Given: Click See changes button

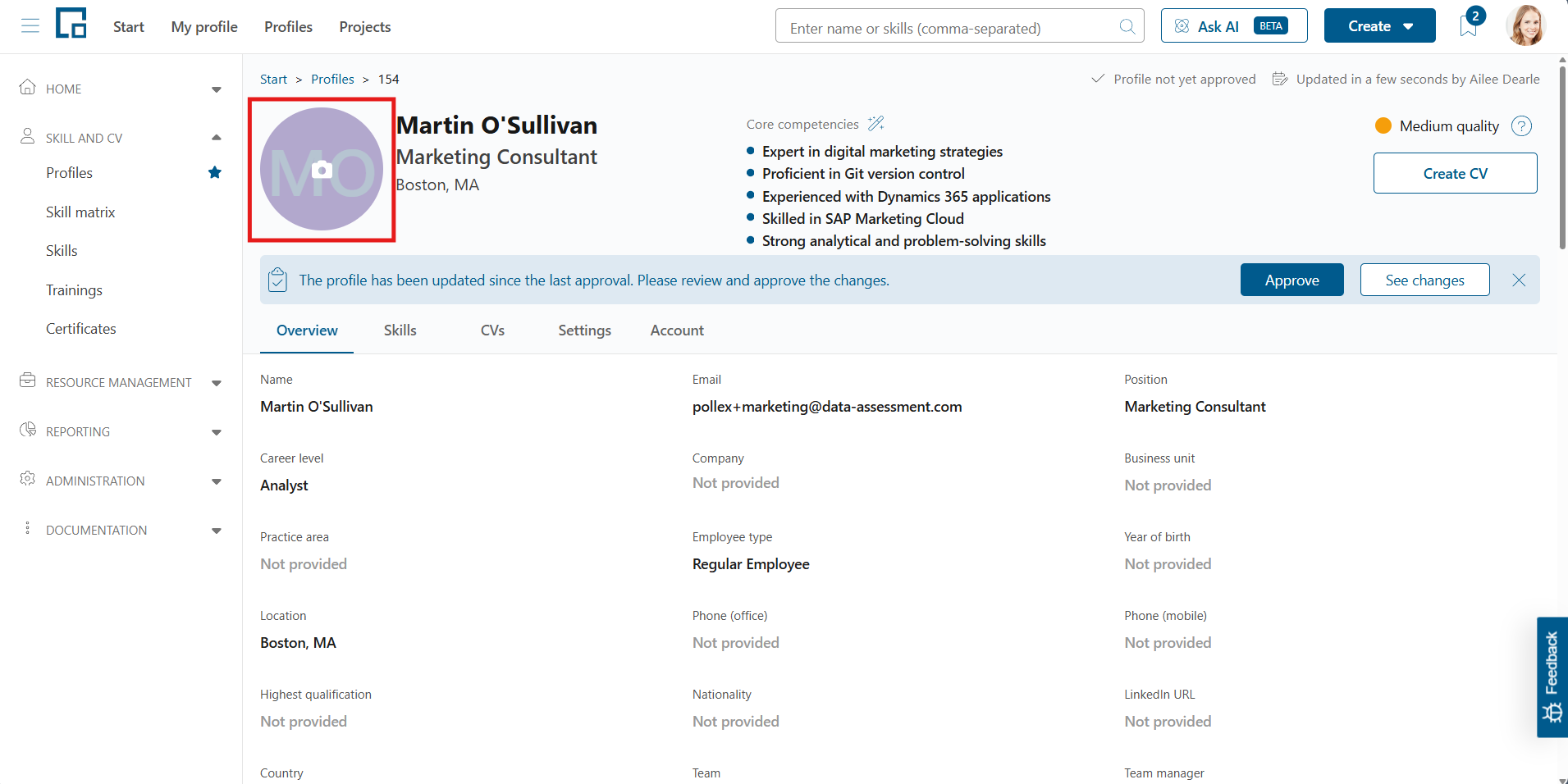Looking at the screenshot, I should click(x=1424, y=280).
